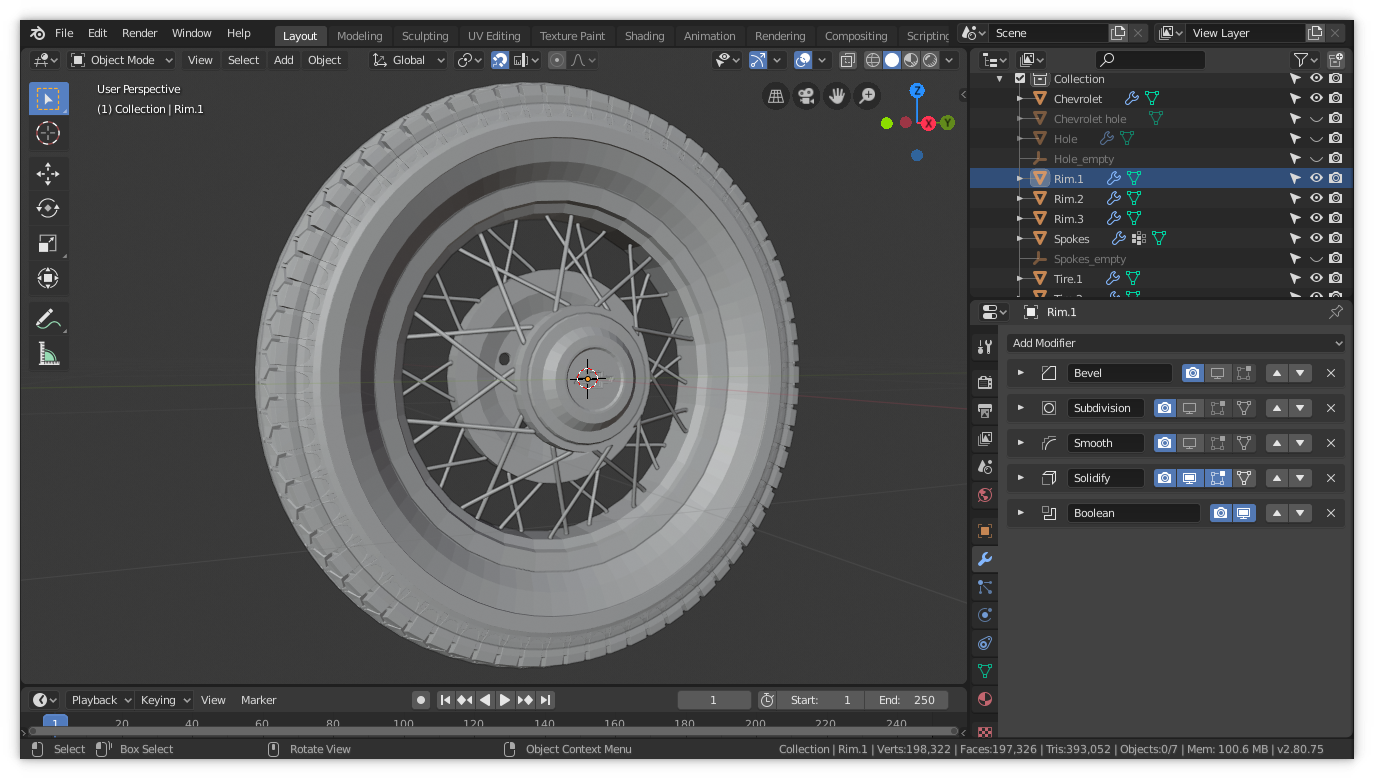Select the Select Box tool
This screenshot has height=779, width=1374.
[x=48, y=98]
